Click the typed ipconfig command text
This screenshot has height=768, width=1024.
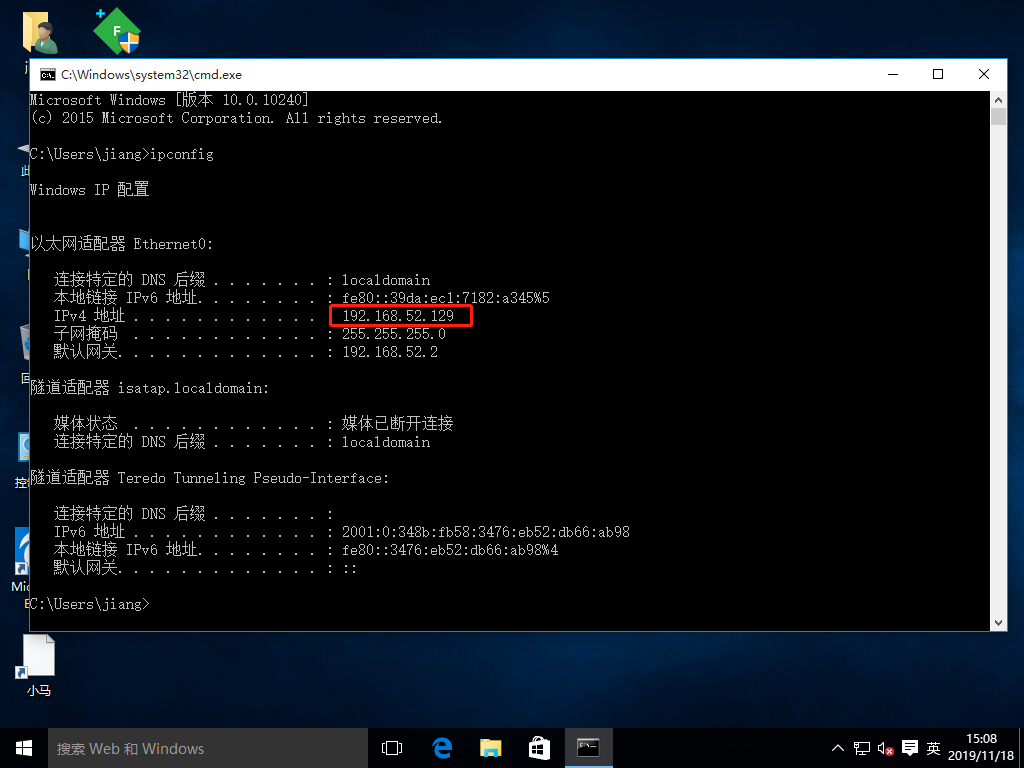182,154
